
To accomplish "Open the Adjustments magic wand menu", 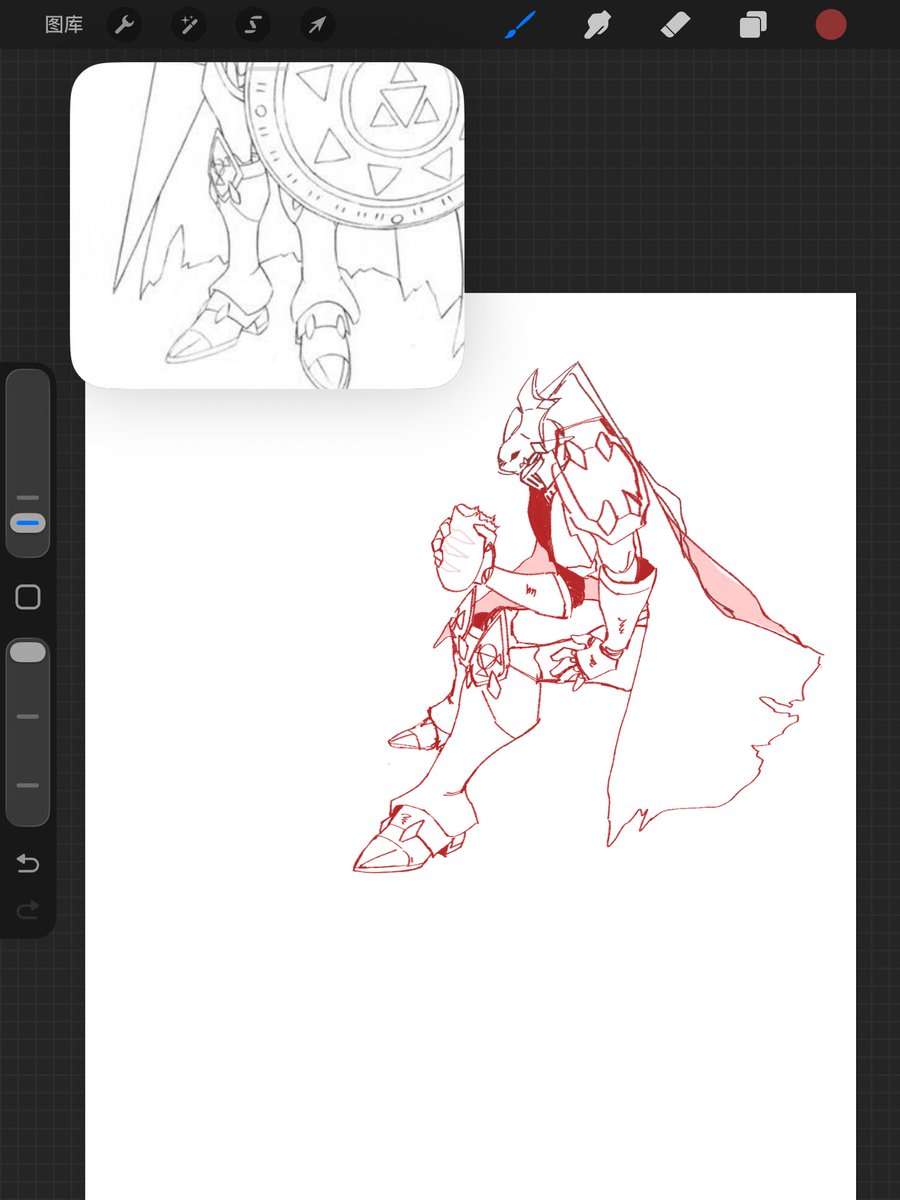I will 188,25.
